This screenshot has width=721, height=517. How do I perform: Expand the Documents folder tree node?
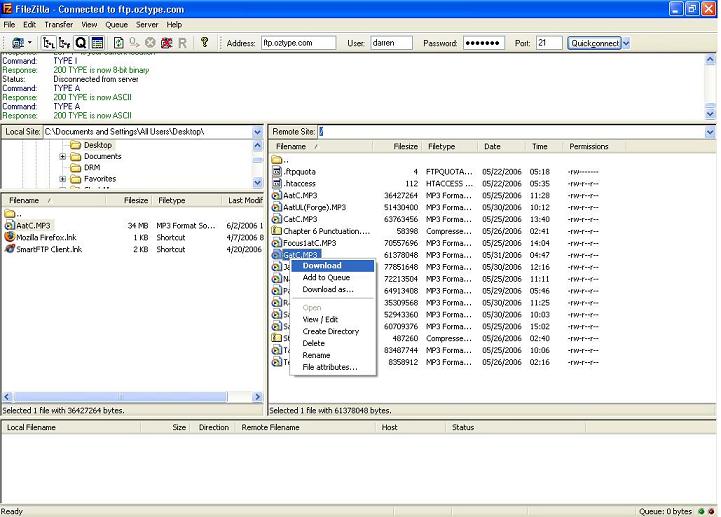tap(63, 156)
